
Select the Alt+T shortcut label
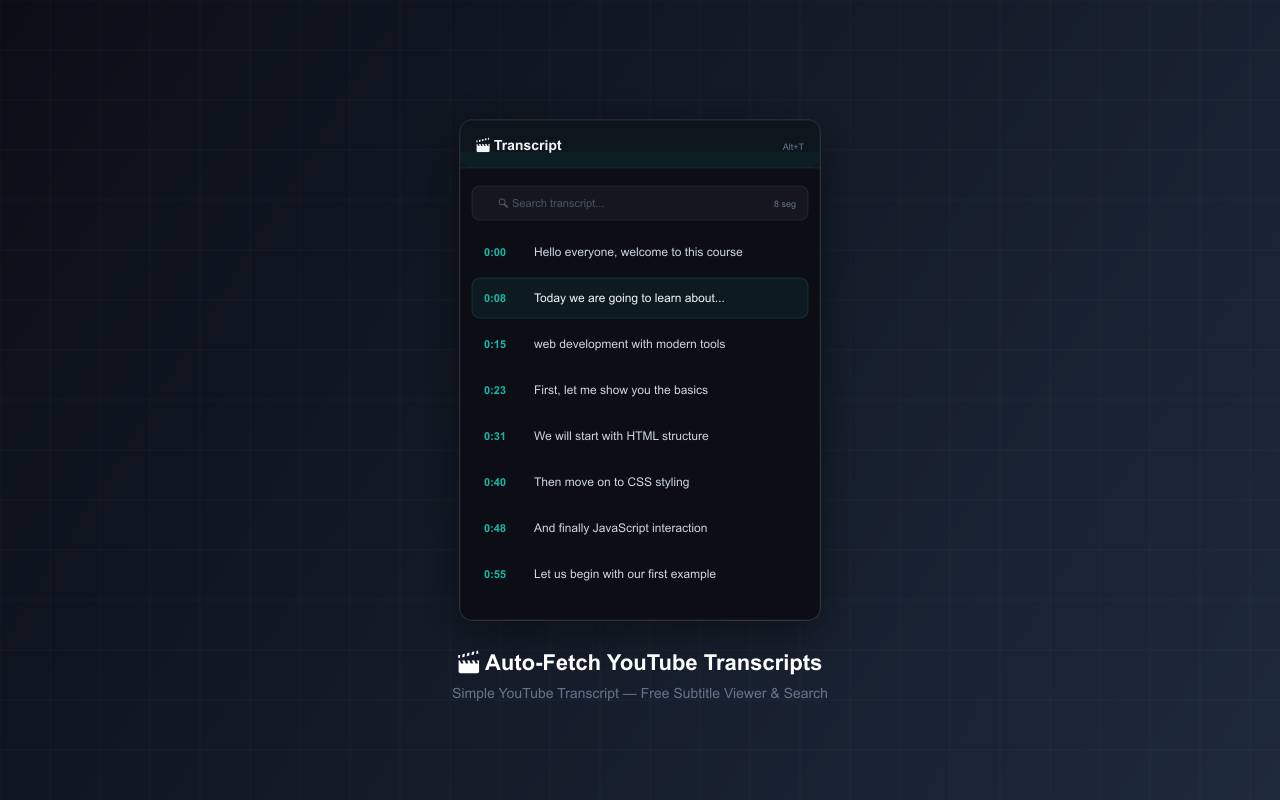point(793,146)
